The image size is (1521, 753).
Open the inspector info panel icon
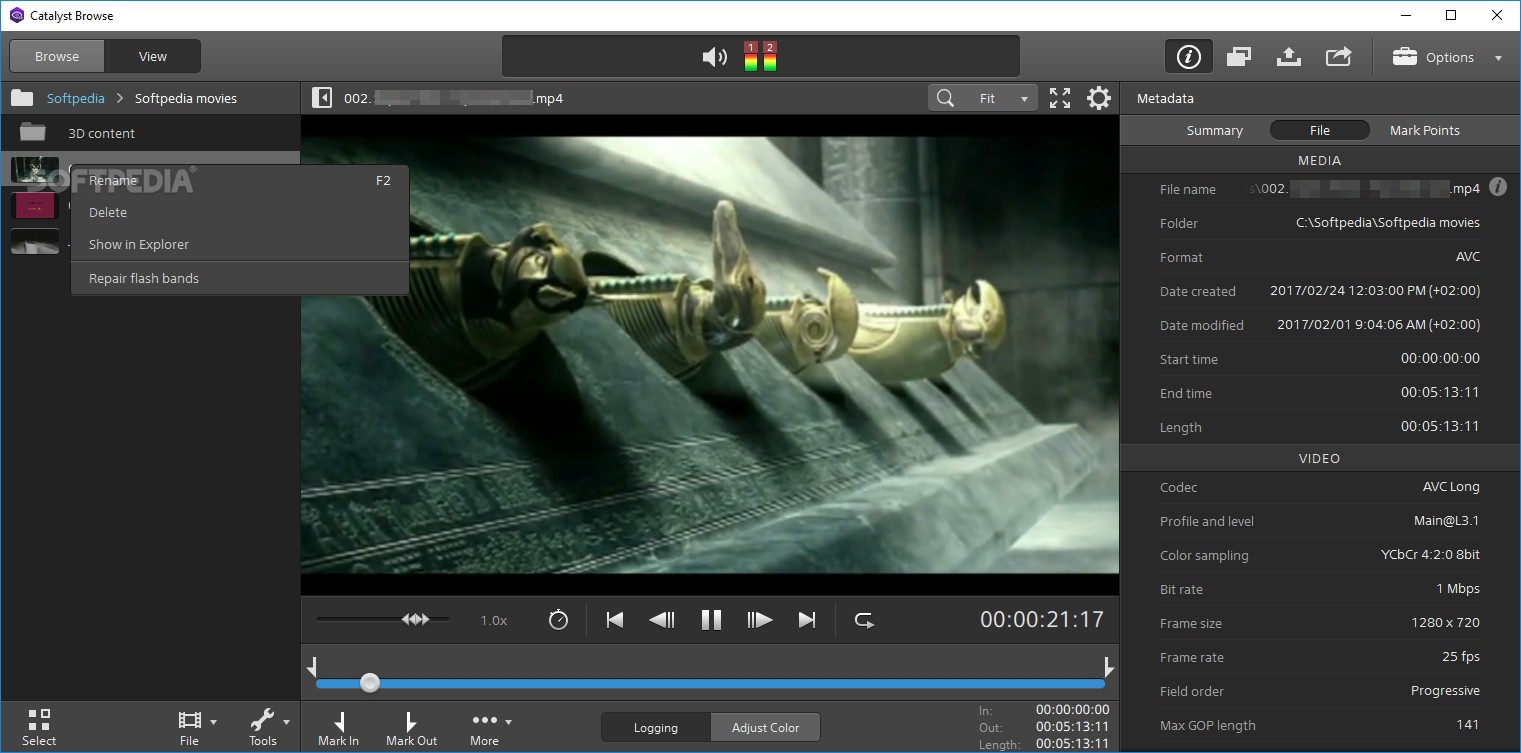click(1188, 57)
